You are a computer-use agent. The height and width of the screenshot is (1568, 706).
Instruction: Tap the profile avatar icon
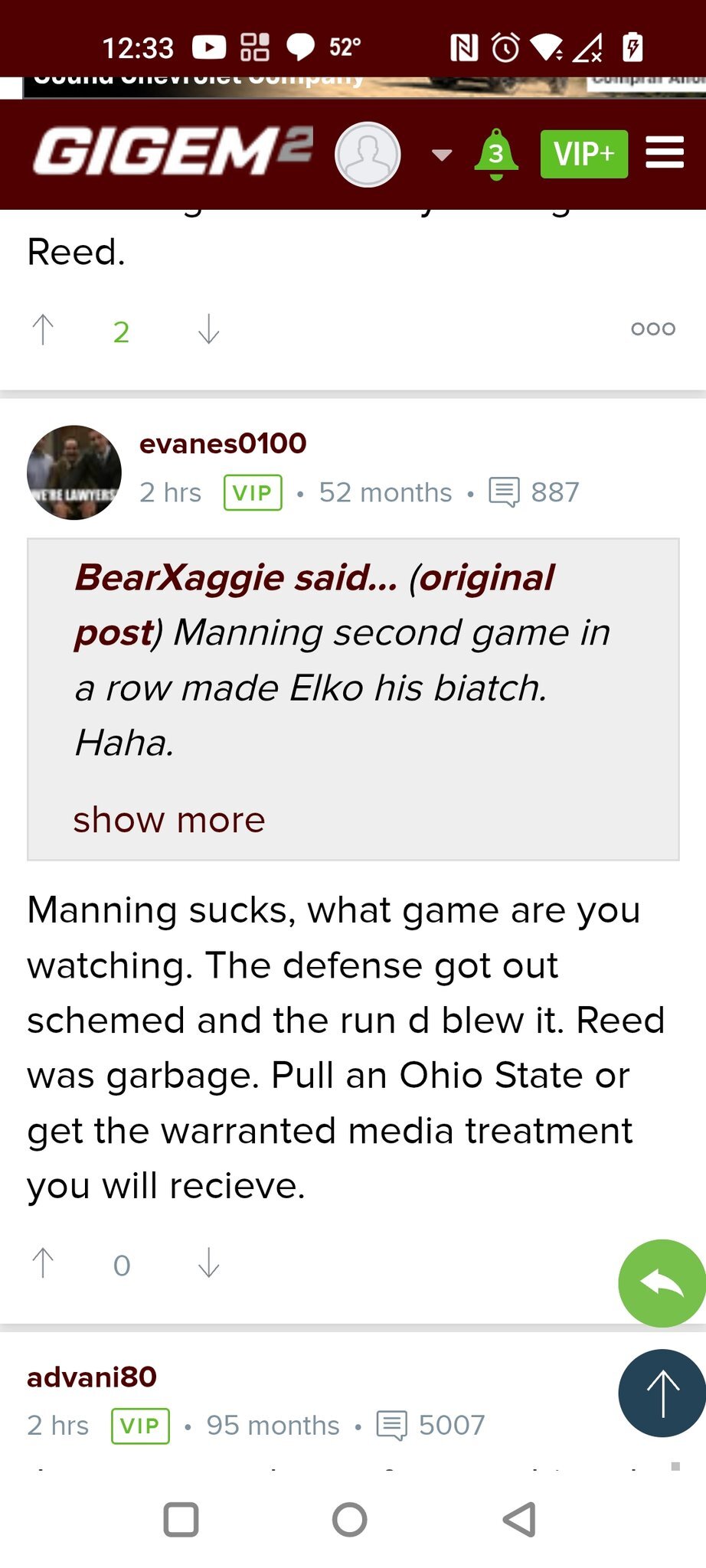point(368,155)
